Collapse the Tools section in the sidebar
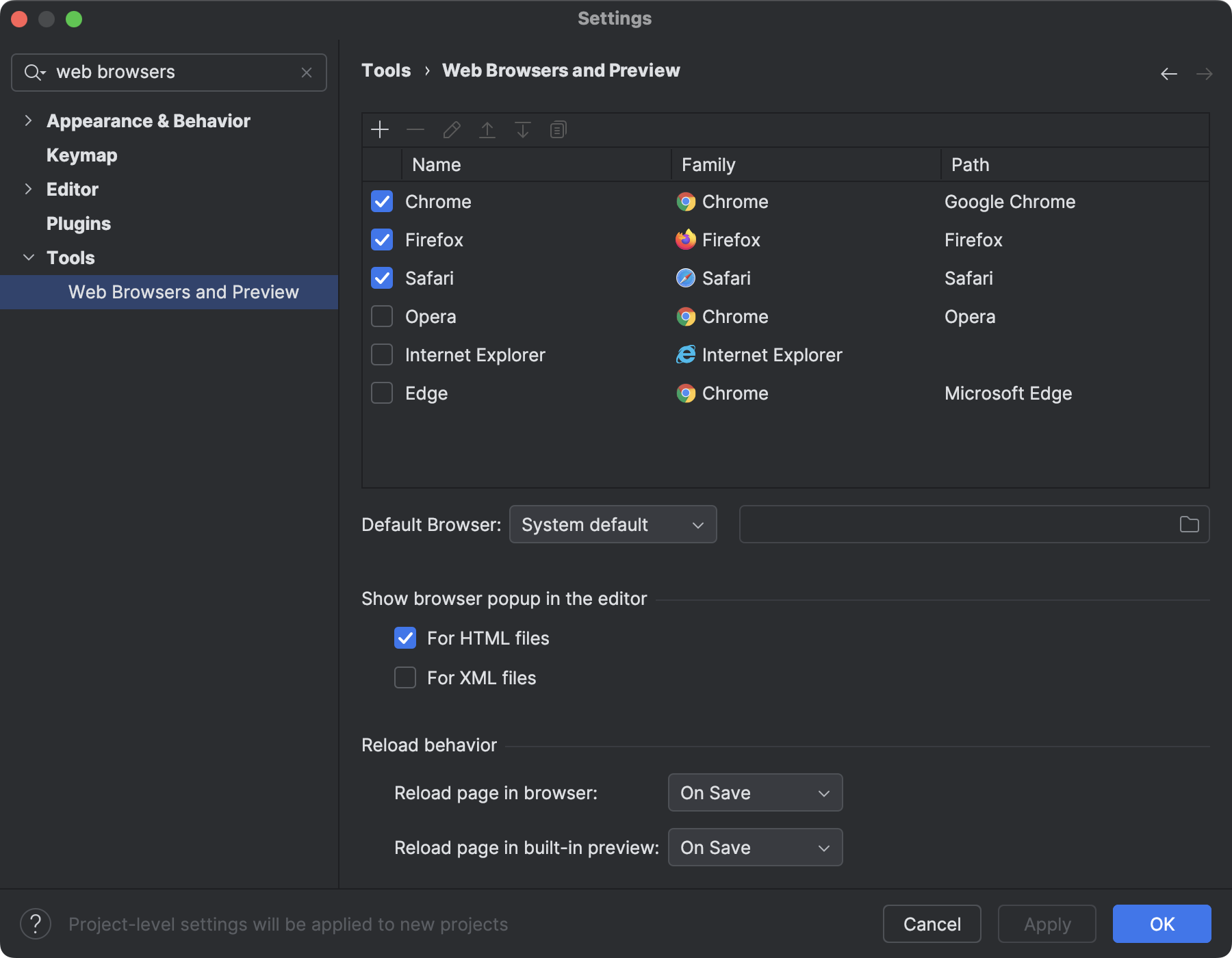Image resolution: width=1232 pixels, height=958 pixels. click(29, 257)
